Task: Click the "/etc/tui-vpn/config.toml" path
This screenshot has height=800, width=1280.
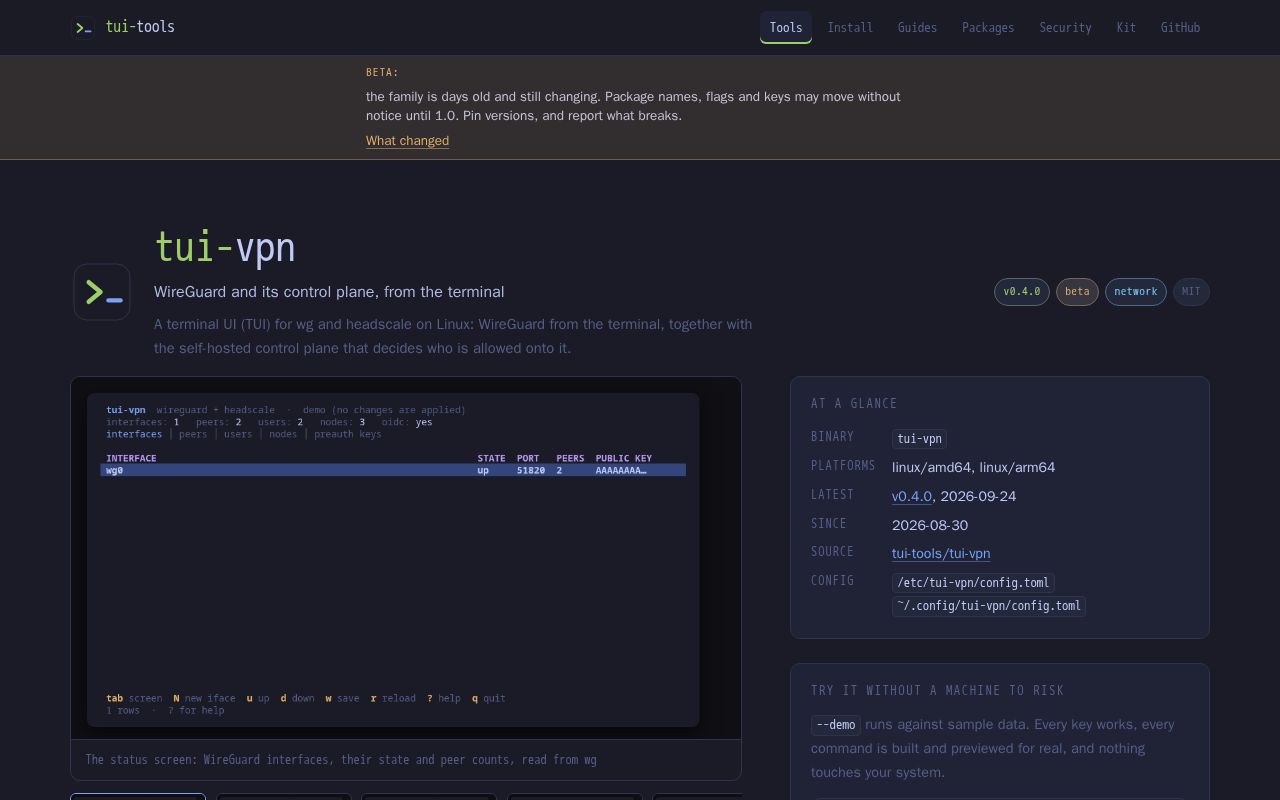Action: pyautogui.click(x=973, y=583)
